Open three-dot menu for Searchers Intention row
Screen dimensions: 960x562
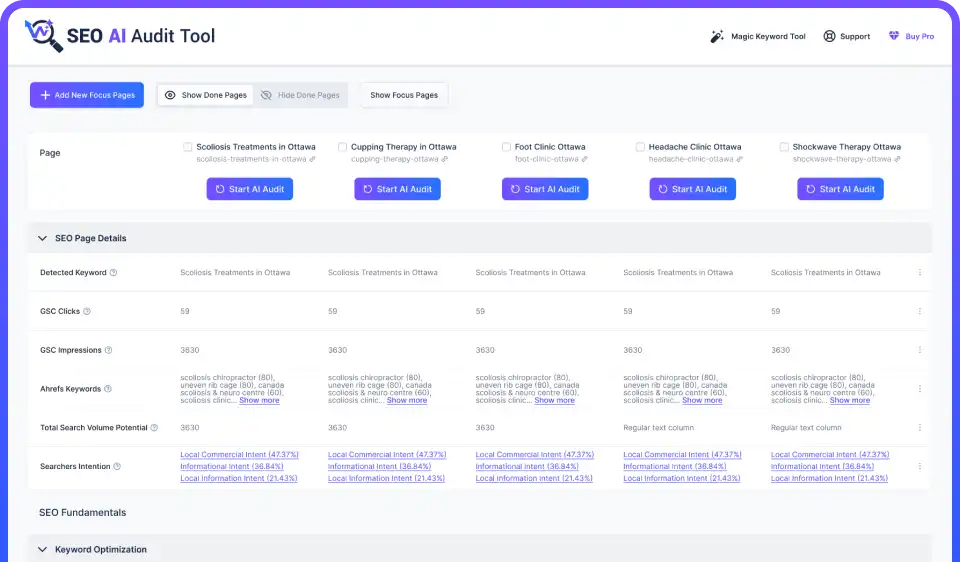pyautogui.click(x=920, y=466)
